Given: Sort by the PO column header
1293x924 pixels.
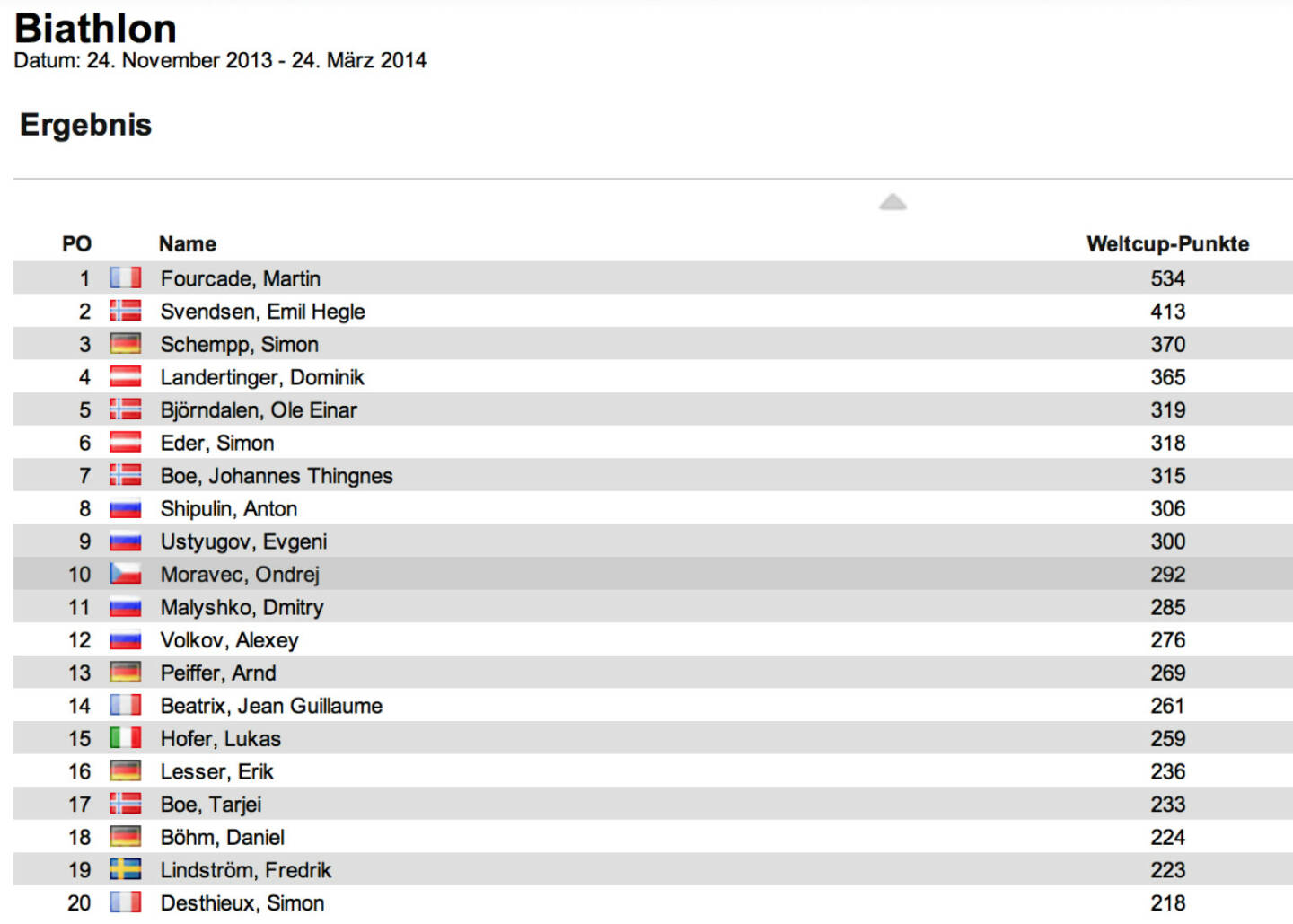Looking at the screenshot, I should click(x=76, y=244).
